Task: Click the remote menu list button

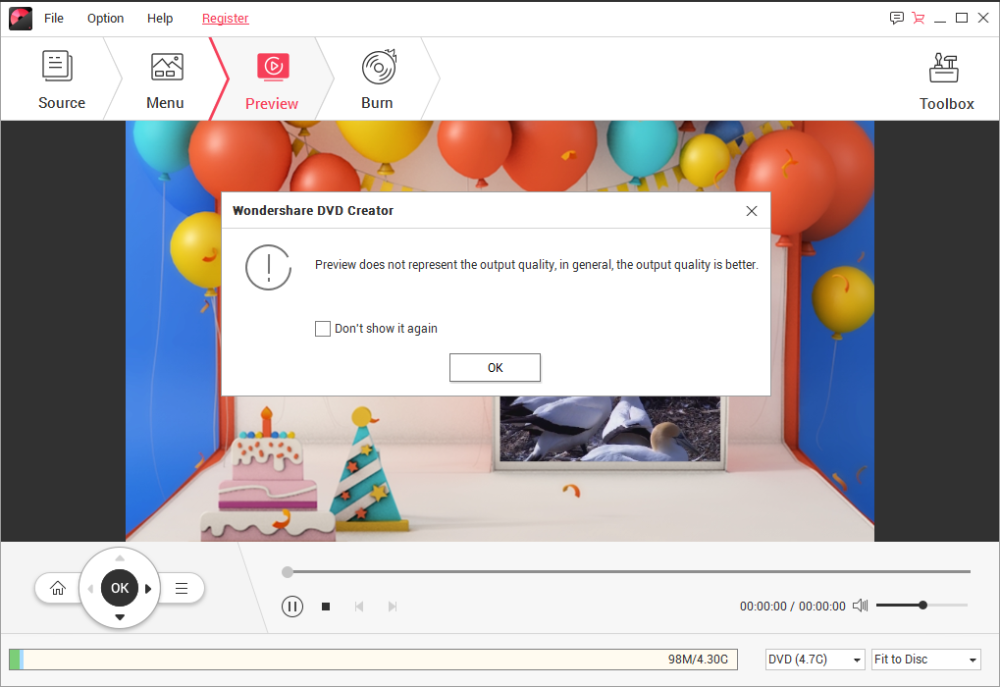Action: 181,588
